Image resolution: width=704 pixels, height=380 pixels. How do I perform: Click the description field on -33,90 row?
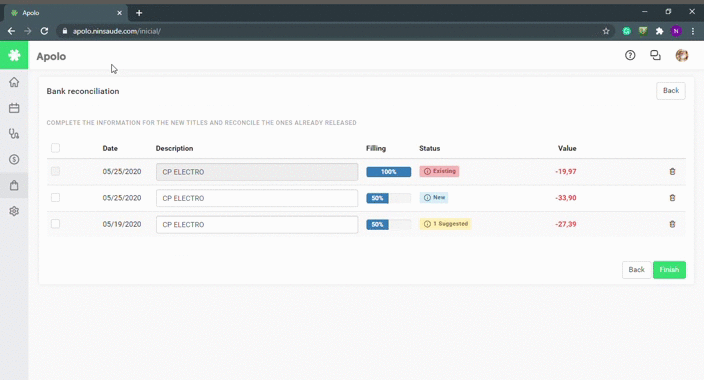pyautogui.click(x=257, y=198)
